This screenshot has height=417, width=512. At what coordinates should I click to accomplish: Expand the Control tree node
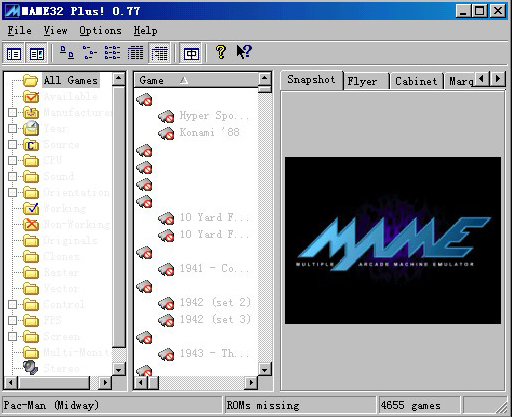12,304
